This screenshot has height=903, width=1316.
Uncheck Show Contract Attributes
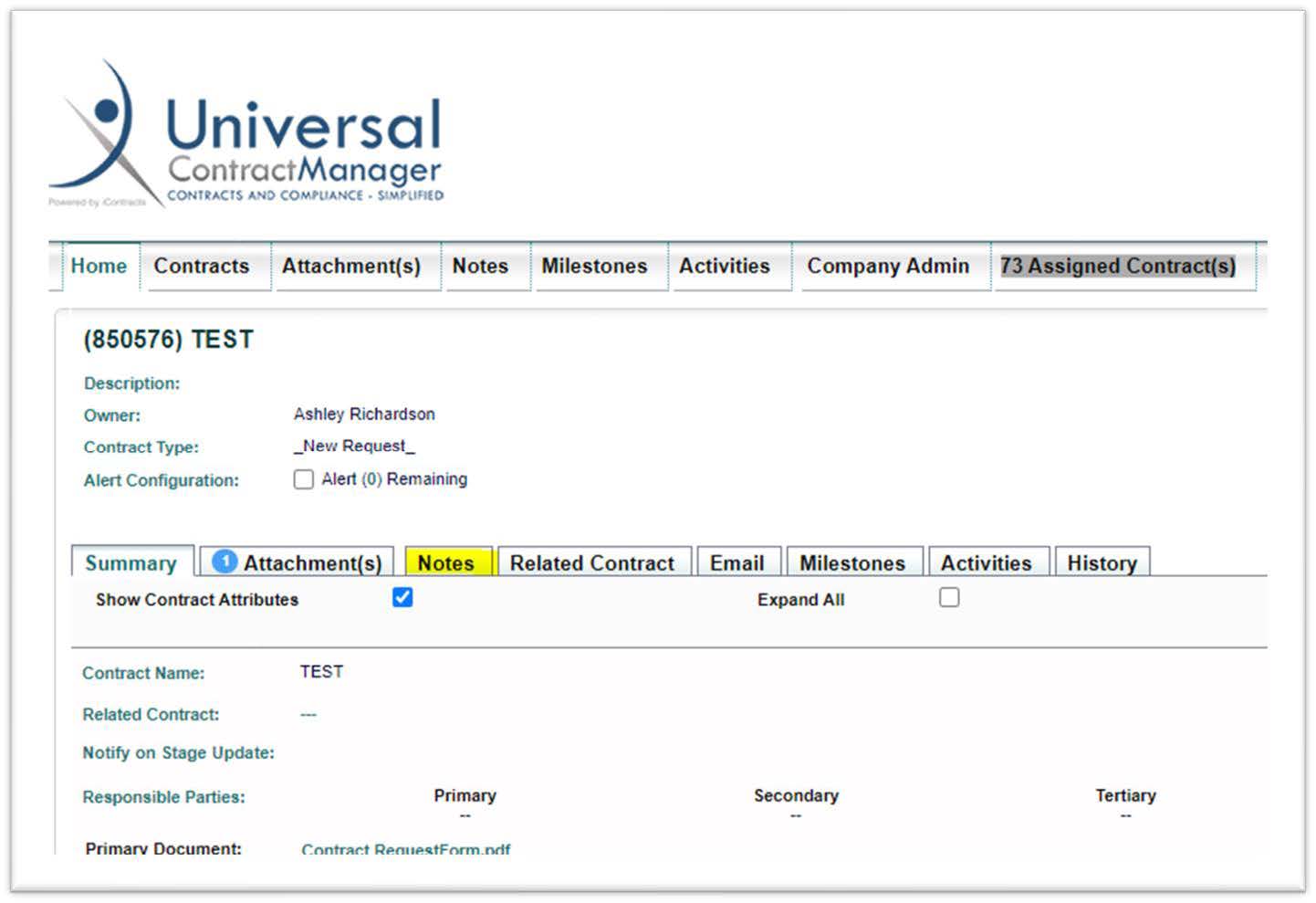pyautogui.click(x=402, y=597)
